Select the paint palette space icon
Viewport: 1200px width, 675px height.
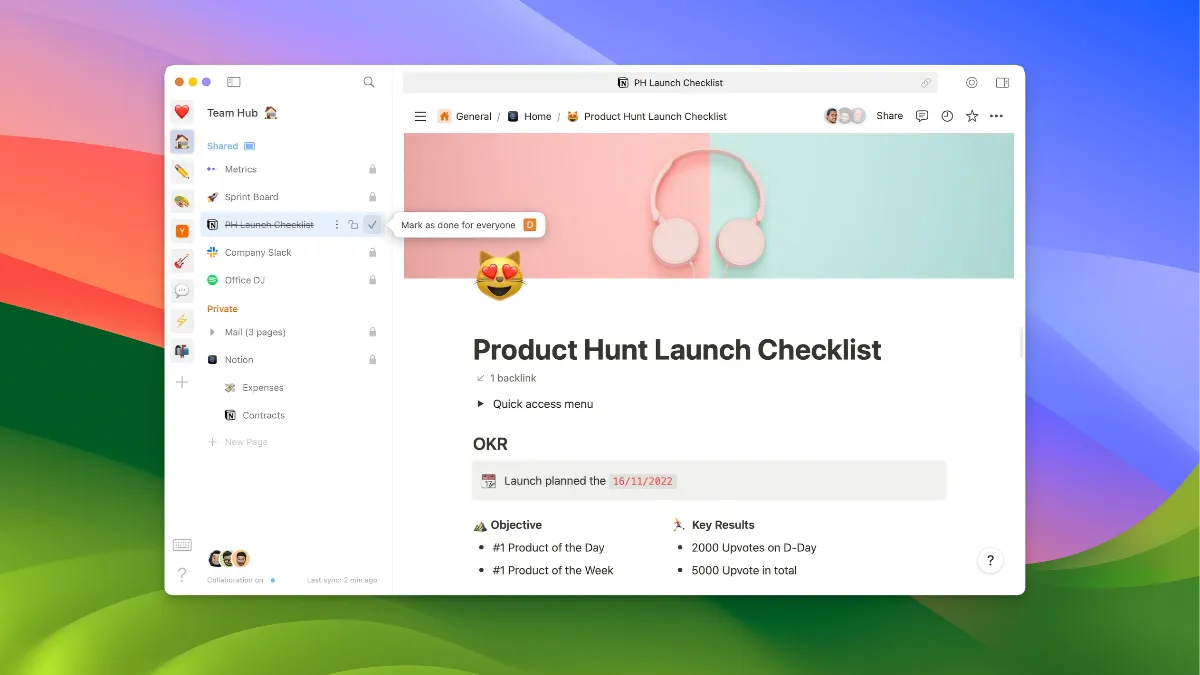click(x=182, y=201)
